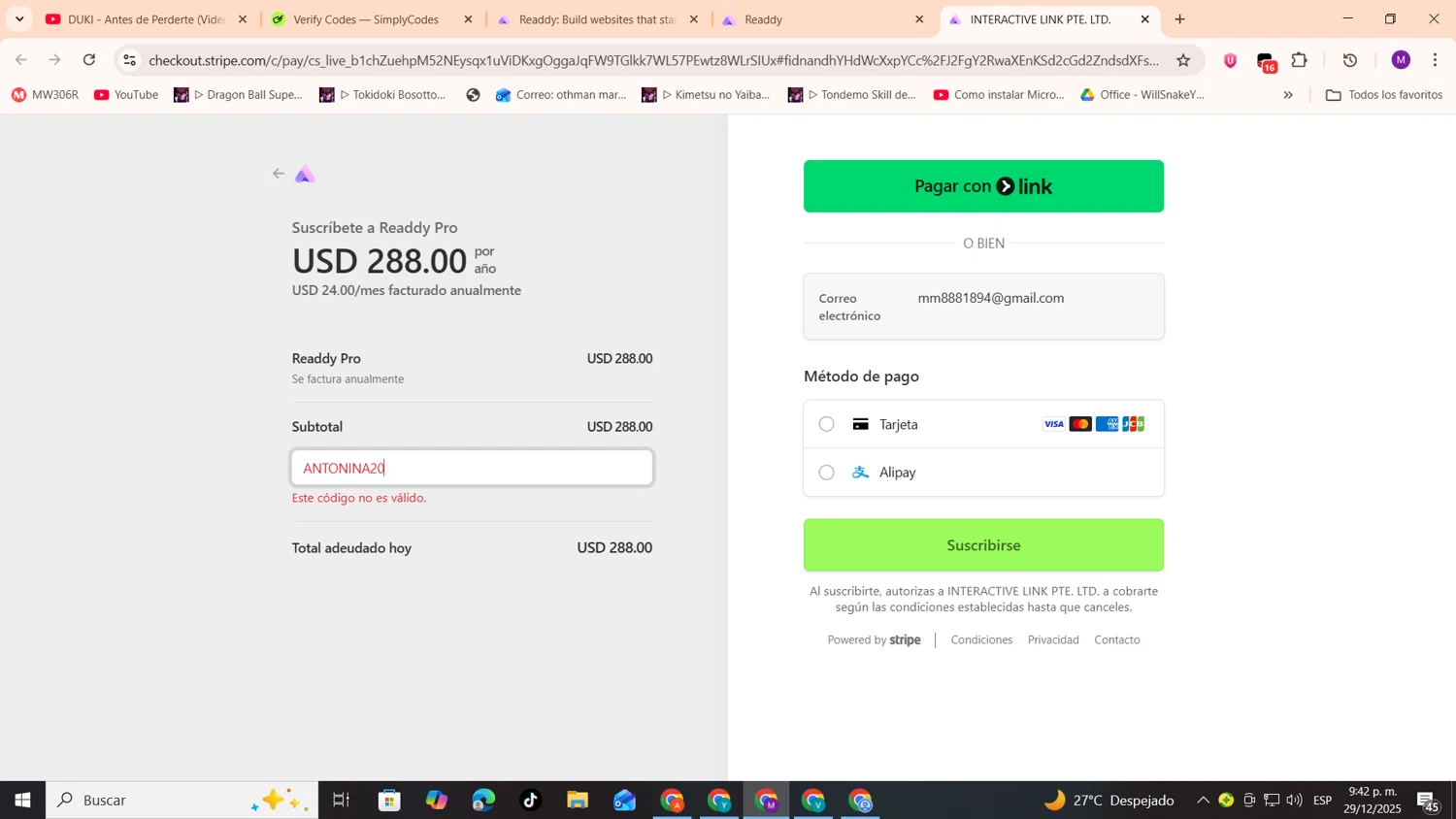The width and height of the screenshot is (1456, 819).
Task: Navigate back in browser history
Action: coord(21,60)
